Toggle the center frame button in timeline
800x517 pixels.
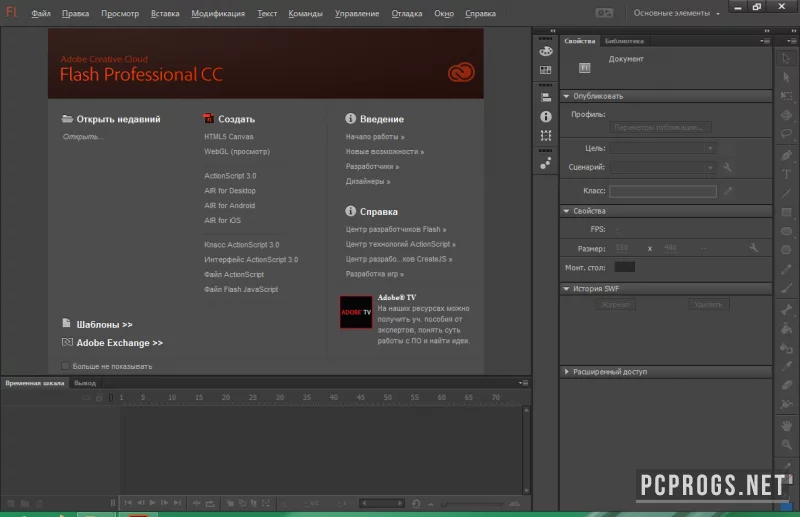196,503
